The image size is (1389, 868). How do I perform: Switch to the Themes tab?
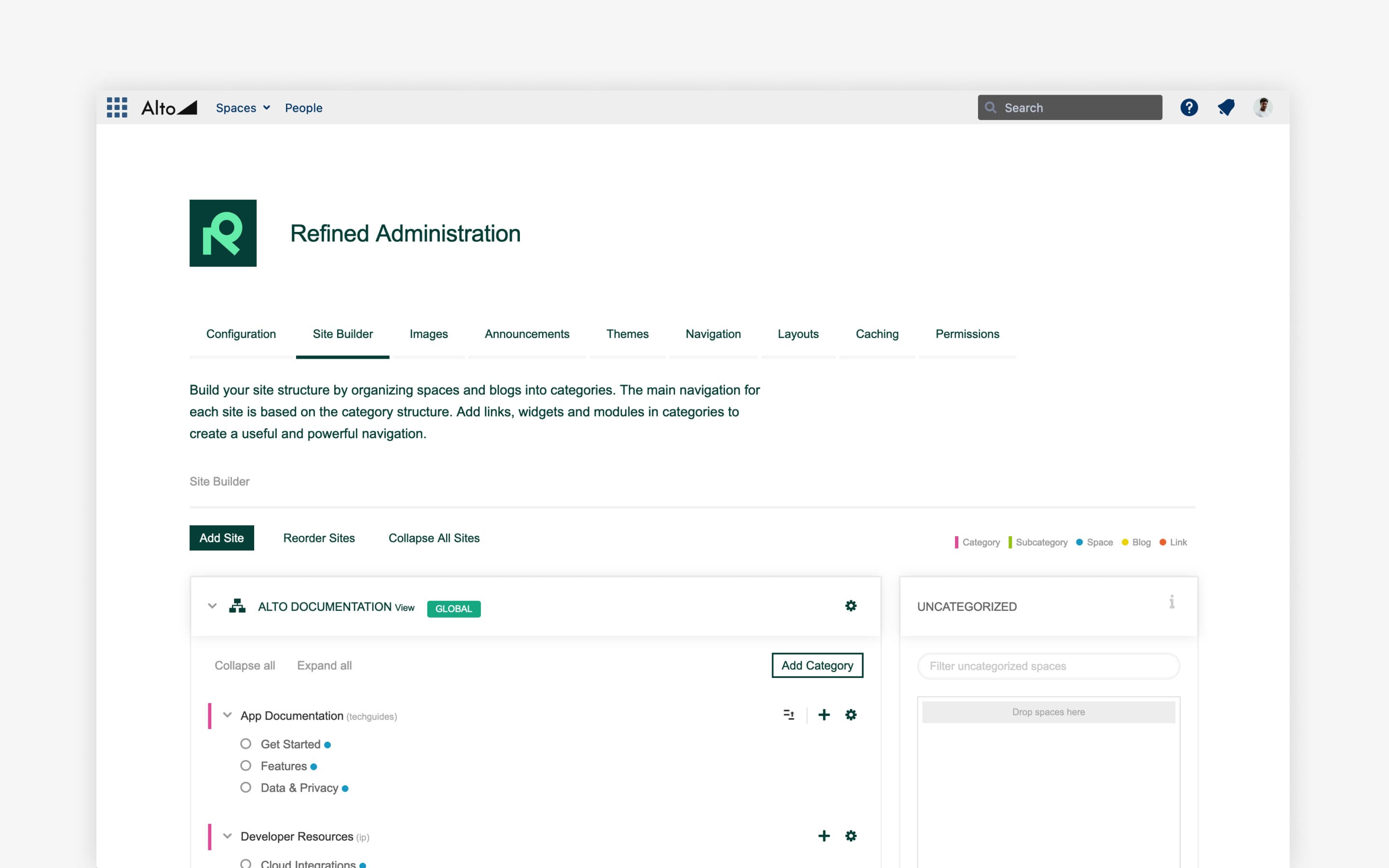pyautogui.click(x=627, y=334)
